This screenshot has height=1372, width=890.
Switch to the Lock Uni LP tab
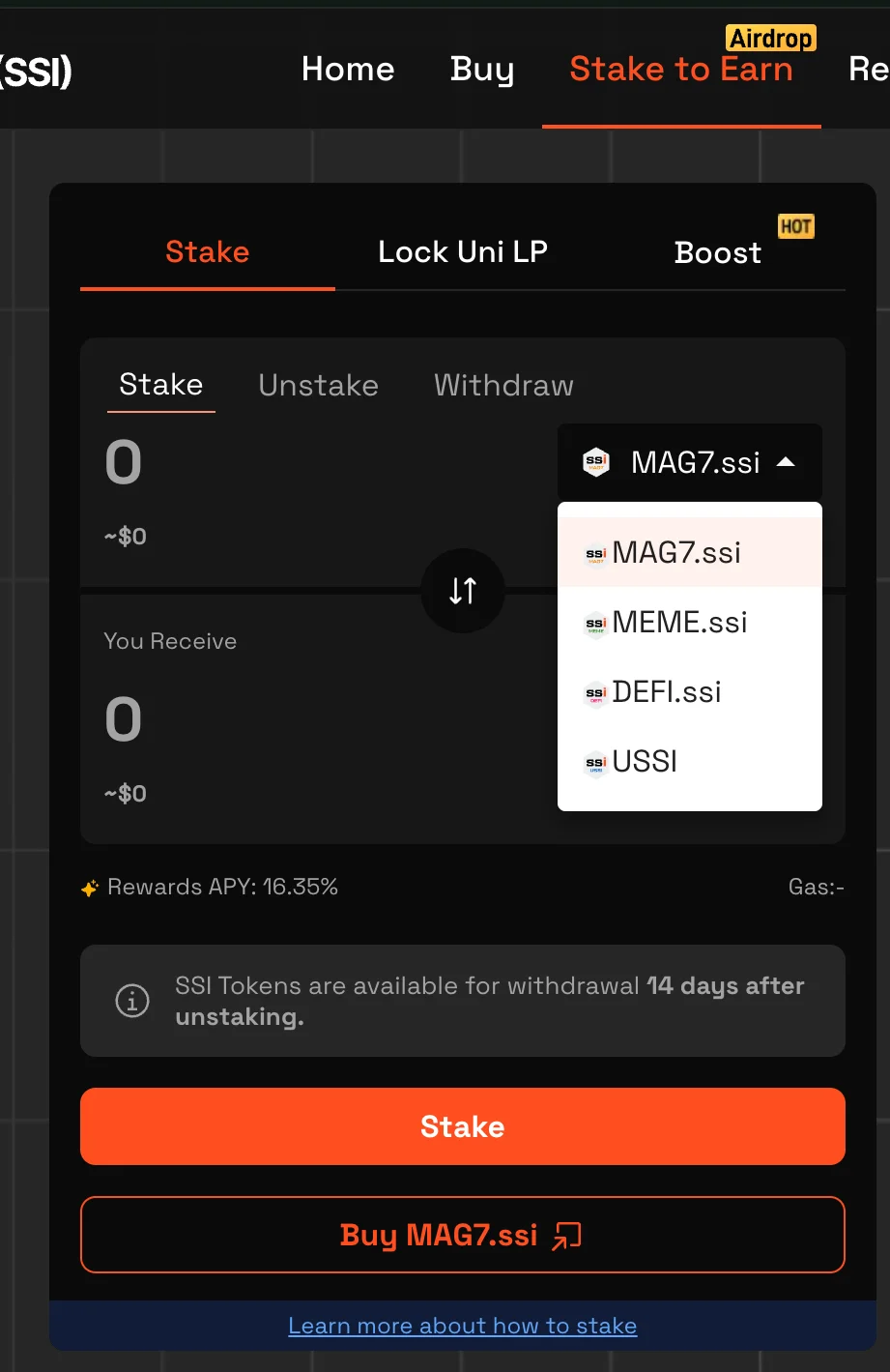463,252
